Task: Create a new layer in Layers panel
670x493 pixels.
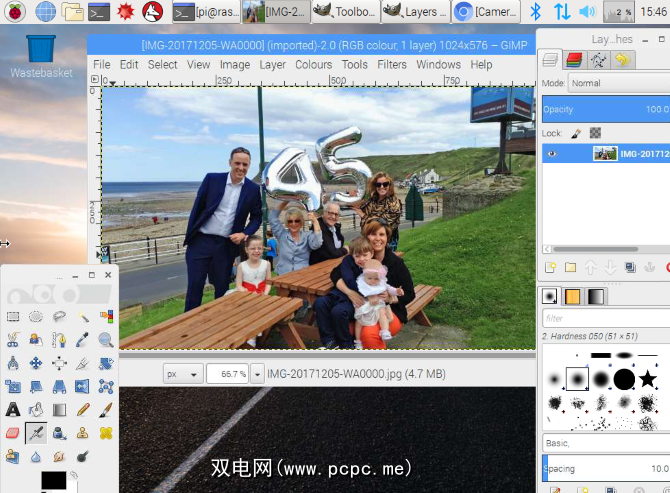Action: click(550, 268)
